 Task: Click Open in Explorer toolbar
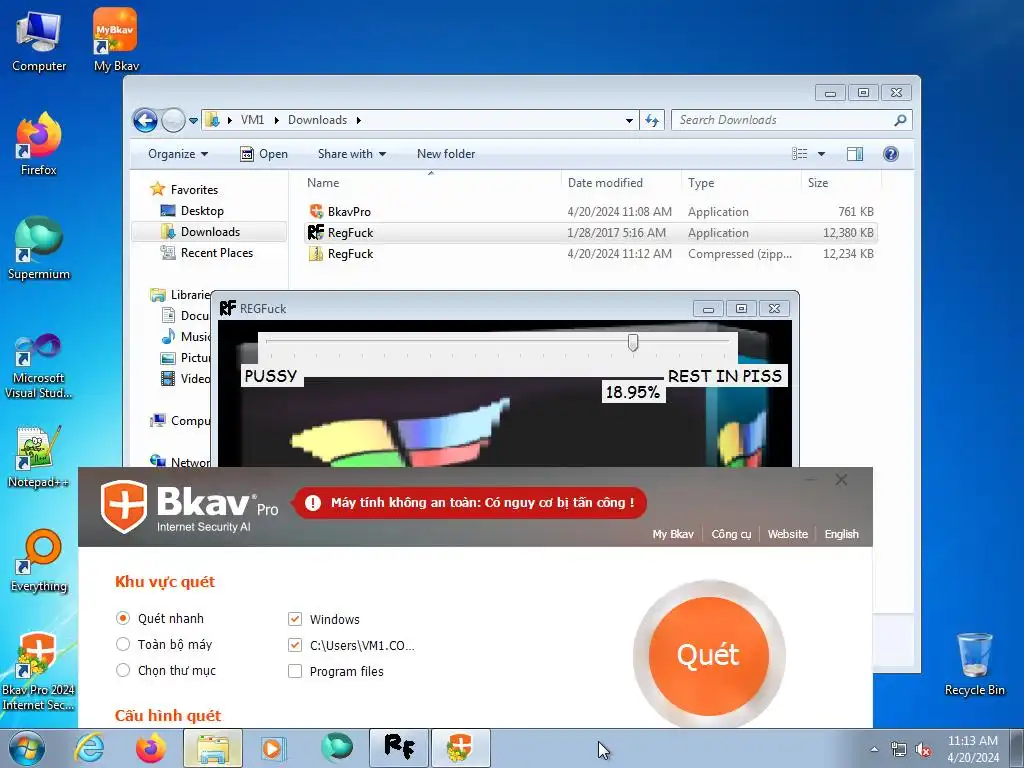tap(264, 154)
